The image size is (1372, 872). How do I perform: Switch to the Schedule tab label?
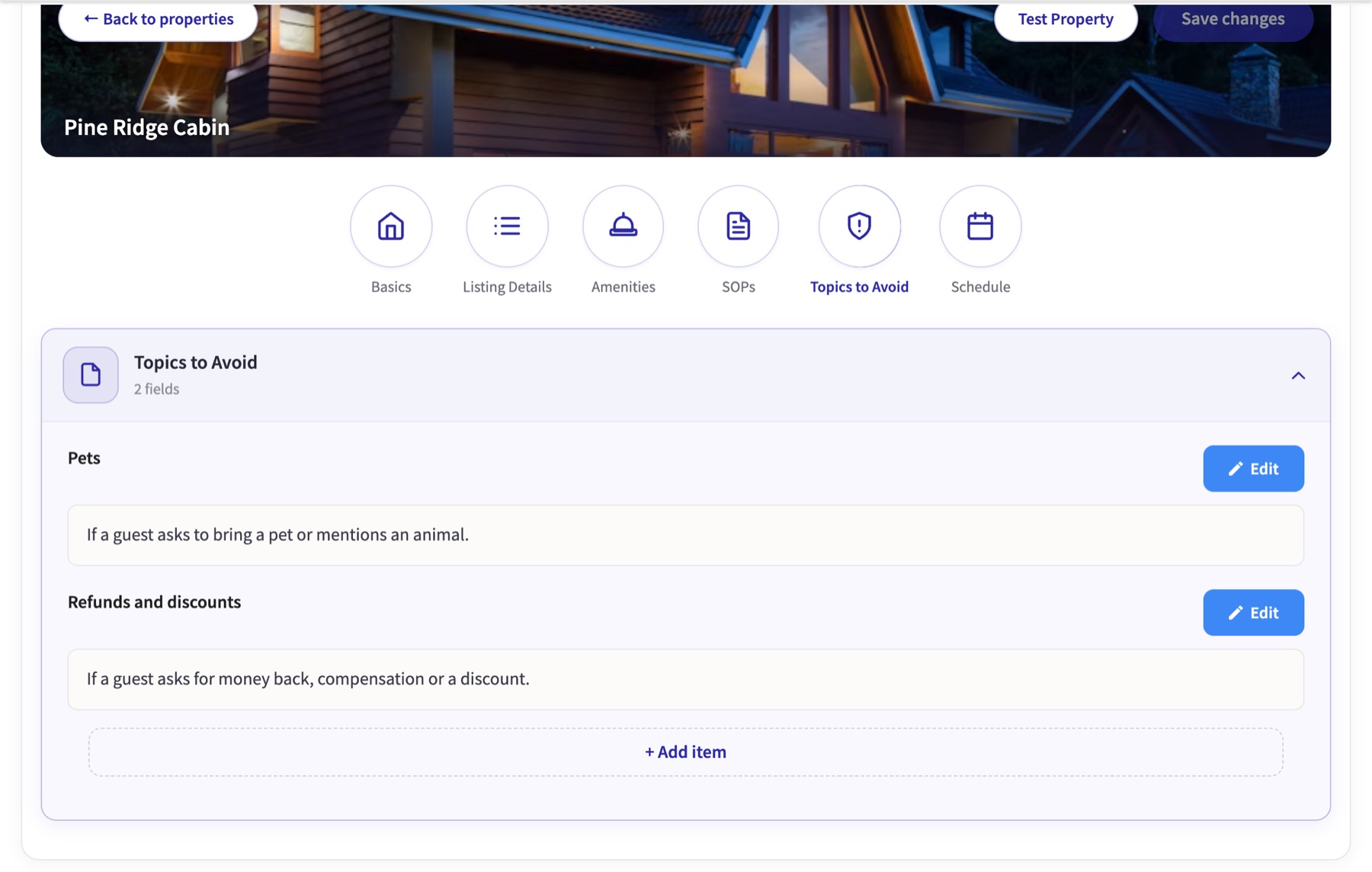point(980,287)
